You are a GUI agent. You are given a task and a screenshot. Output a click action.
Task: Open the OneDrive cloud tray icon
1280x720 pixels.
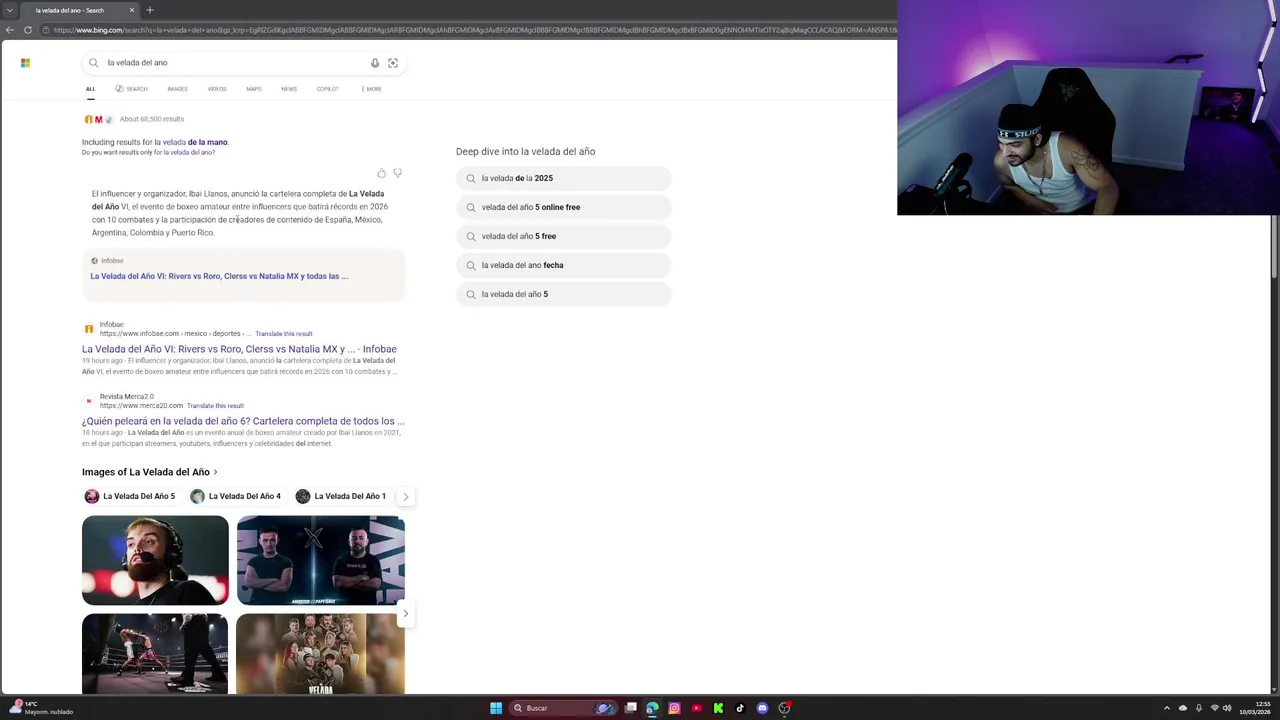pyautogui.click(x=1183, y=708)
